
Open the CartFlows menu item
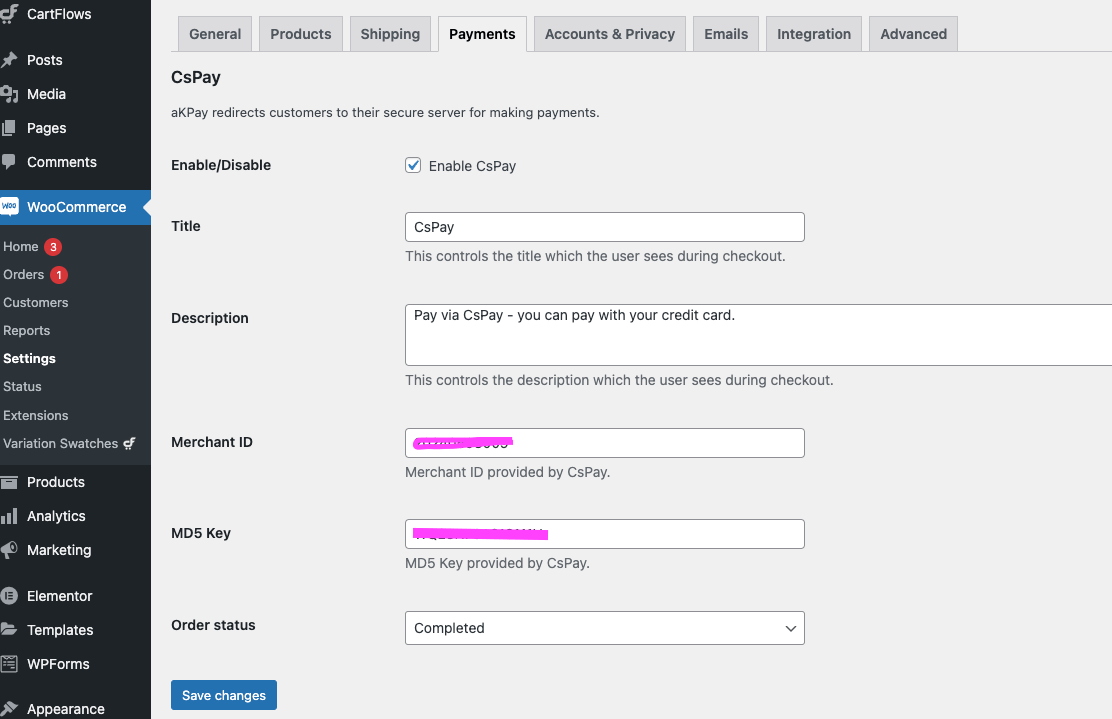coord(59,14)
